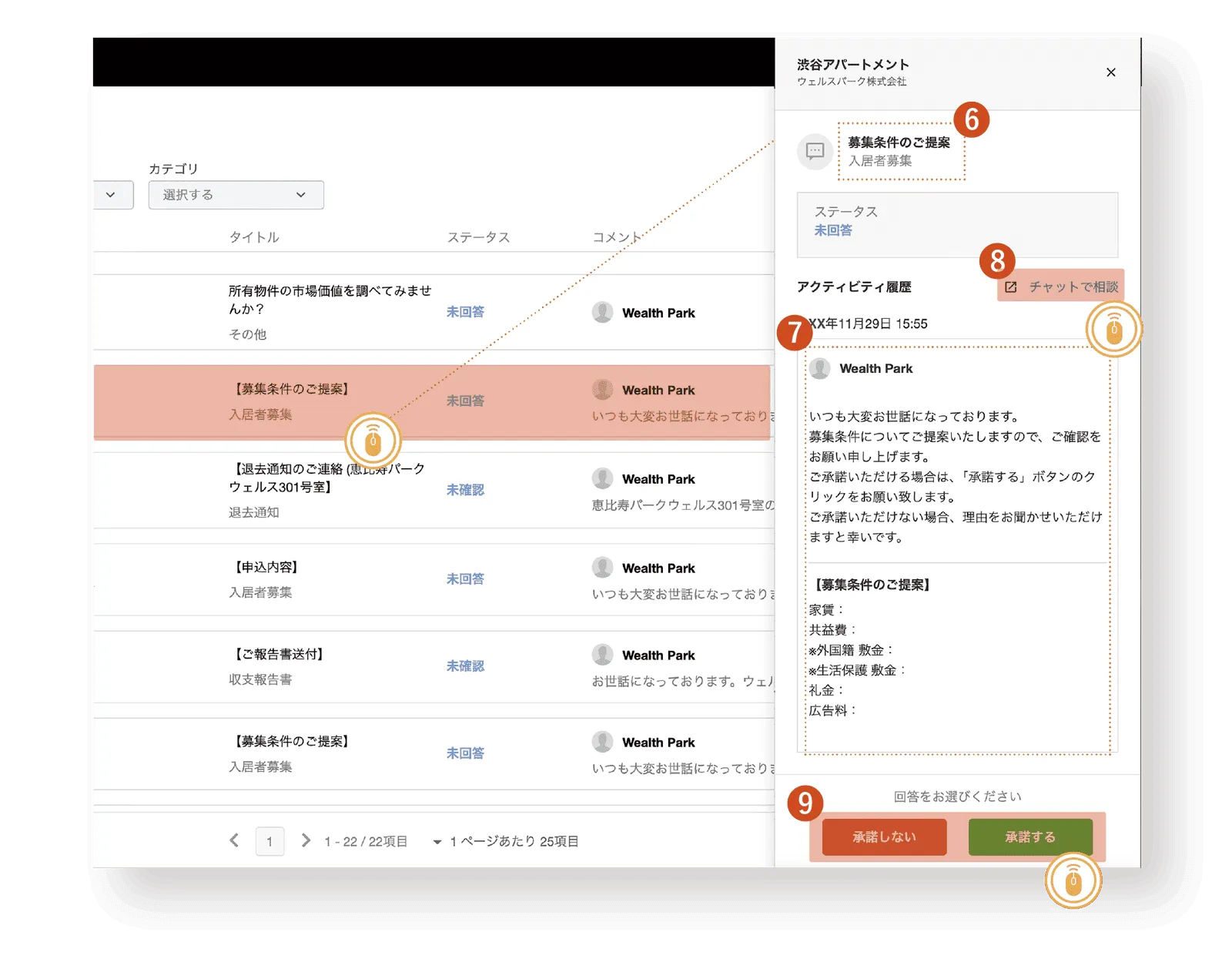Click the 1 - 22 / 22項目 item count
This screenshot has height=959, width=1232.
point(366,841)
